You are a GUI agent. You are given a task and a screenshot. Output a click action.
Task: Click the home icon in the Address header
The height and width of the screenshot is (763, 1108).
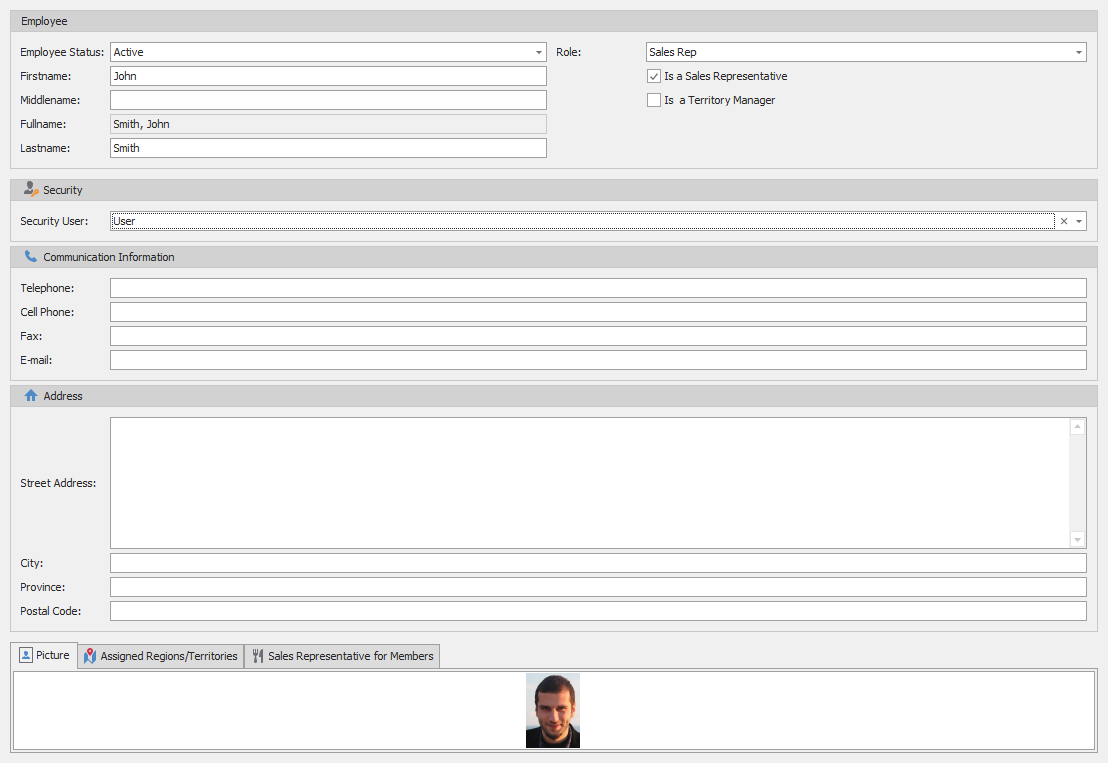click(31, 395)
